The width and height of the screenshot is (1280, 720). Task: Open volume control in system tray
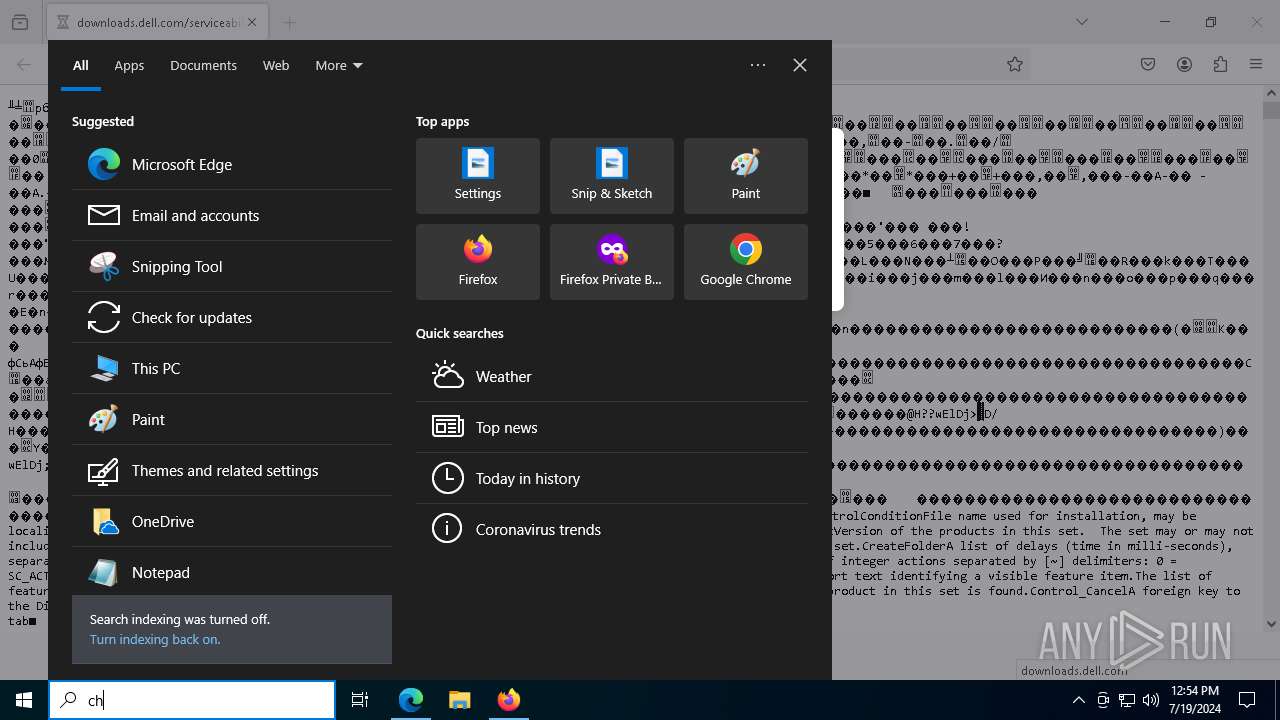pyautogui.click(x=1151, y=700)
